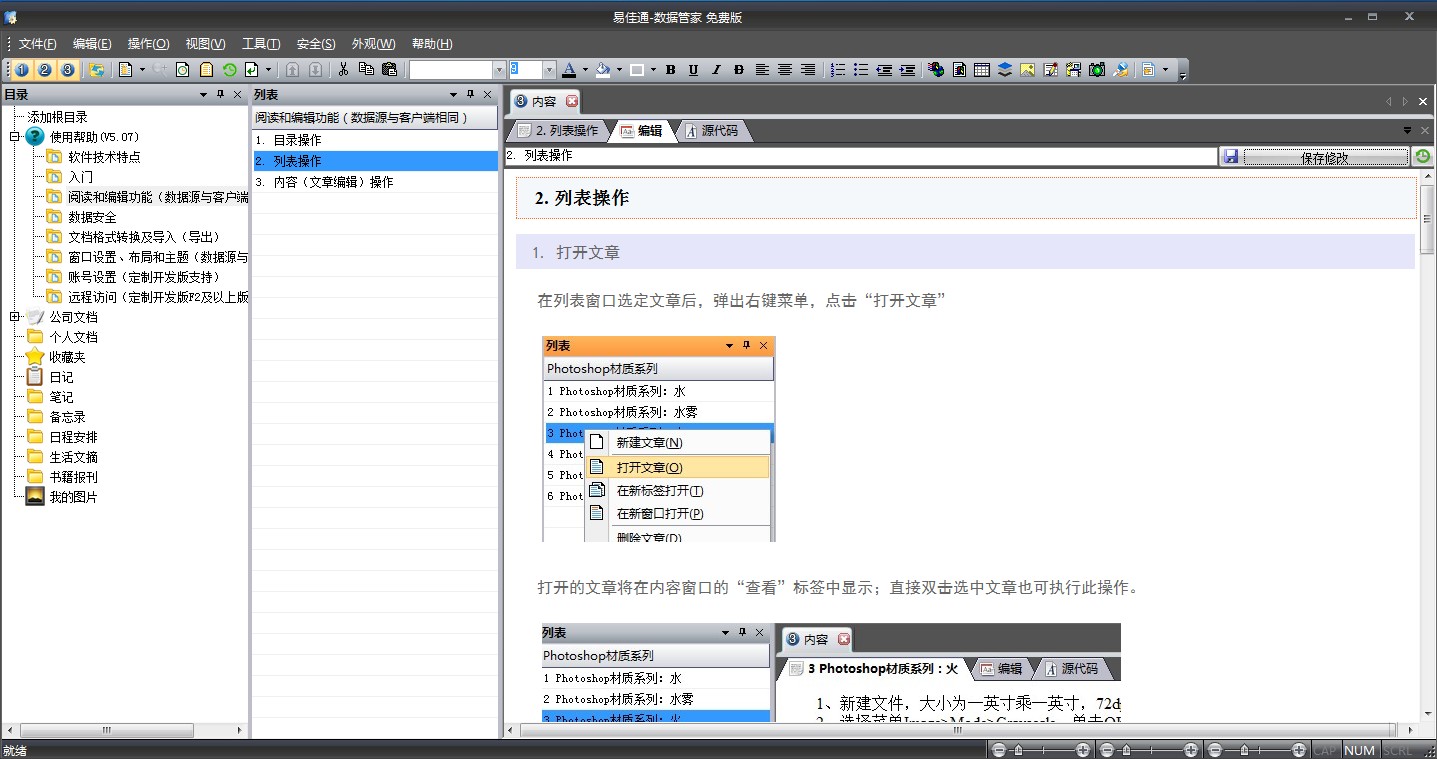This screenshot has width=1437, height=759.
Task: Toggle bold formatting
Action: (x=670, y=70)
